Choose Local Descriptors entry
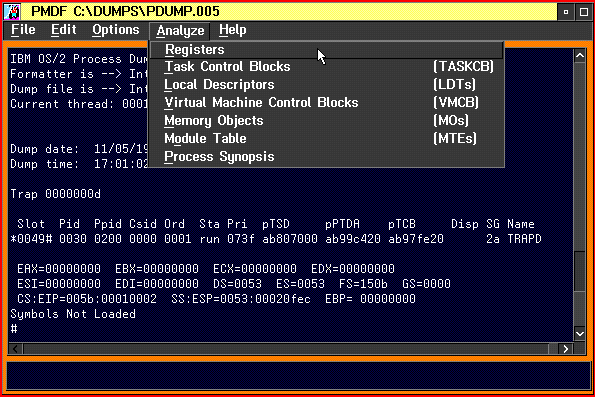This screenshot has height=397, width=595. tap(327, 84)
